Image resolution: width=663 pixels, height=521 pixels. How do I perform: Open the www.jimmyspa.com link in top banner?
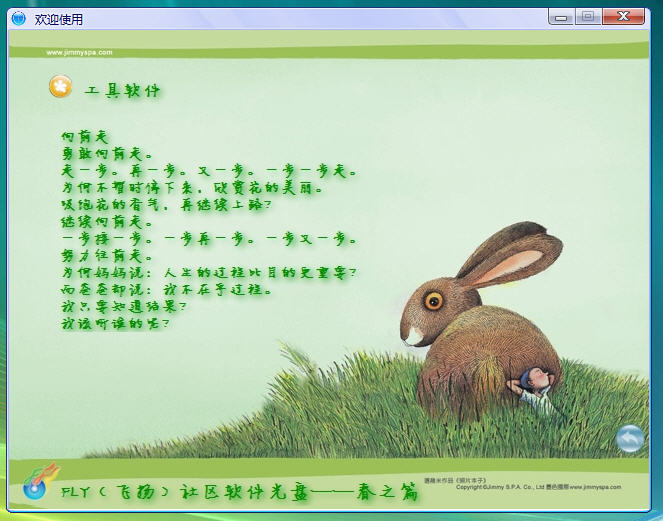pyautogui.click(x=79, y=52)
